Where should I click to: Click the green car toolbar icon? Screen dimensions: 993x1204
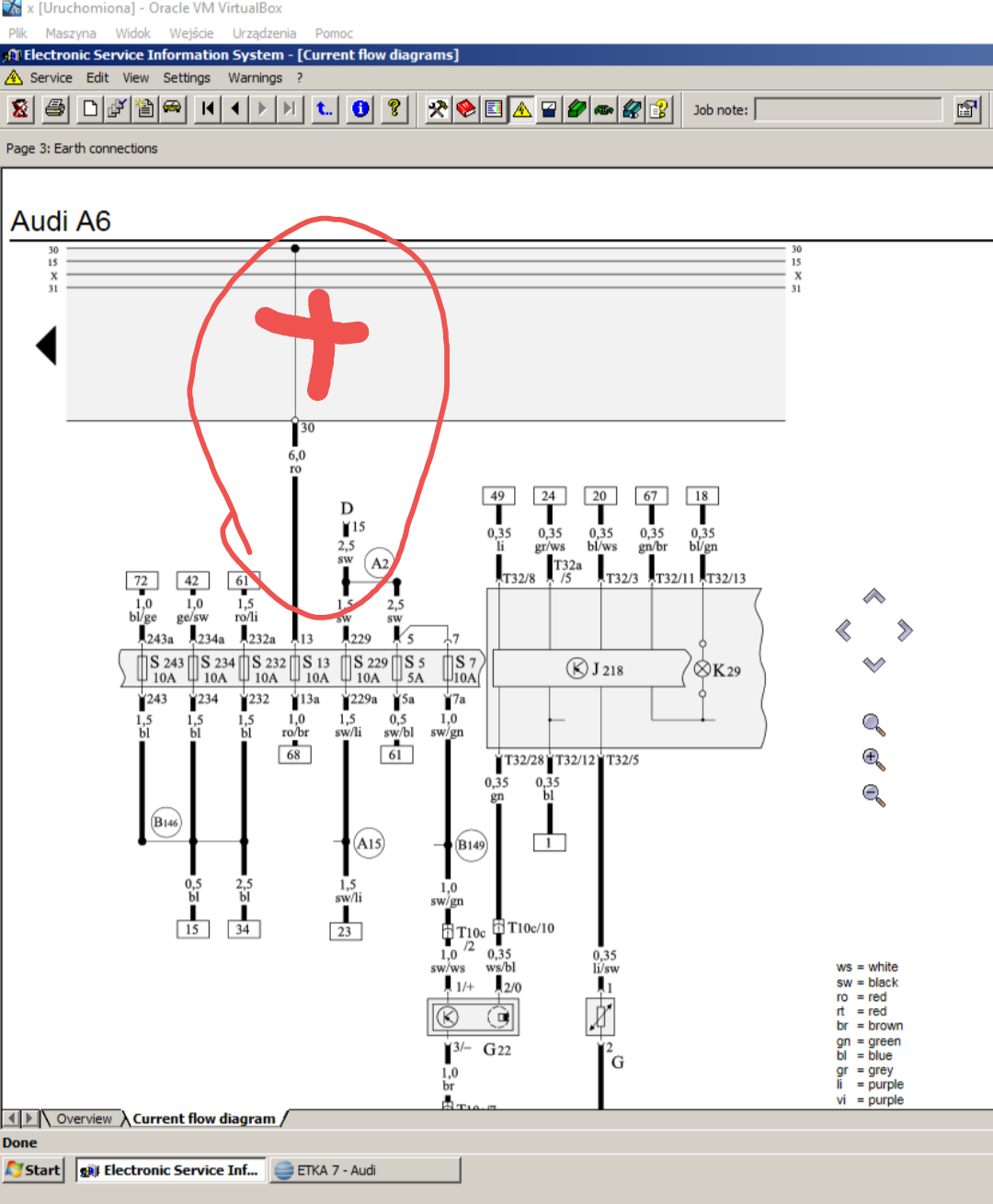pos(604,109)
